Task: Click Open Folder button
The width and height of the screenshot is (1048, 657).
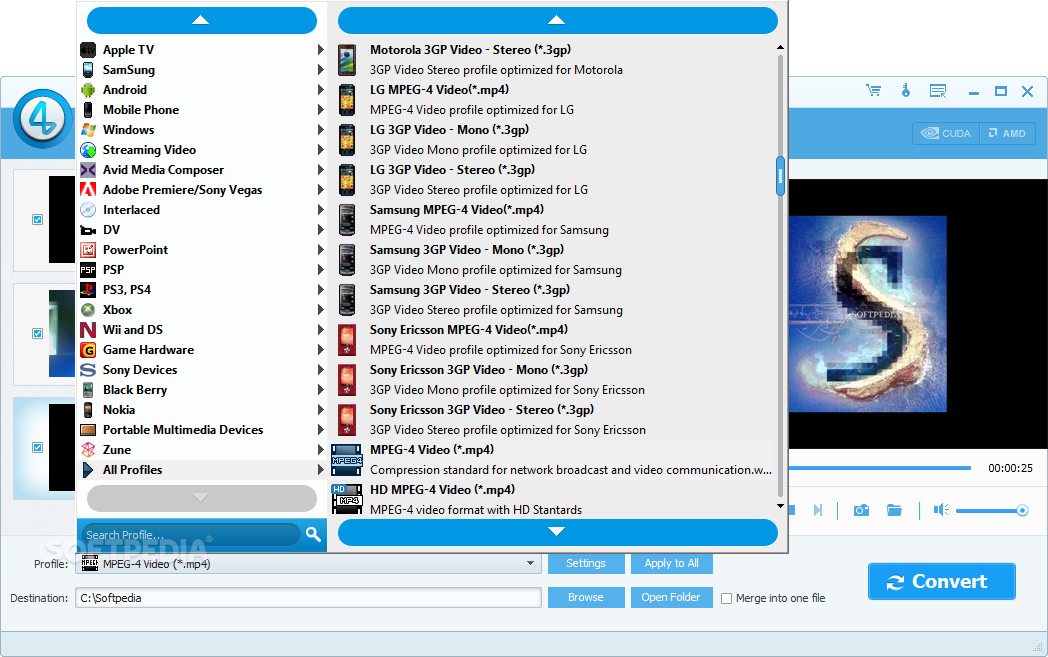Action: click(x=672, y=598)
